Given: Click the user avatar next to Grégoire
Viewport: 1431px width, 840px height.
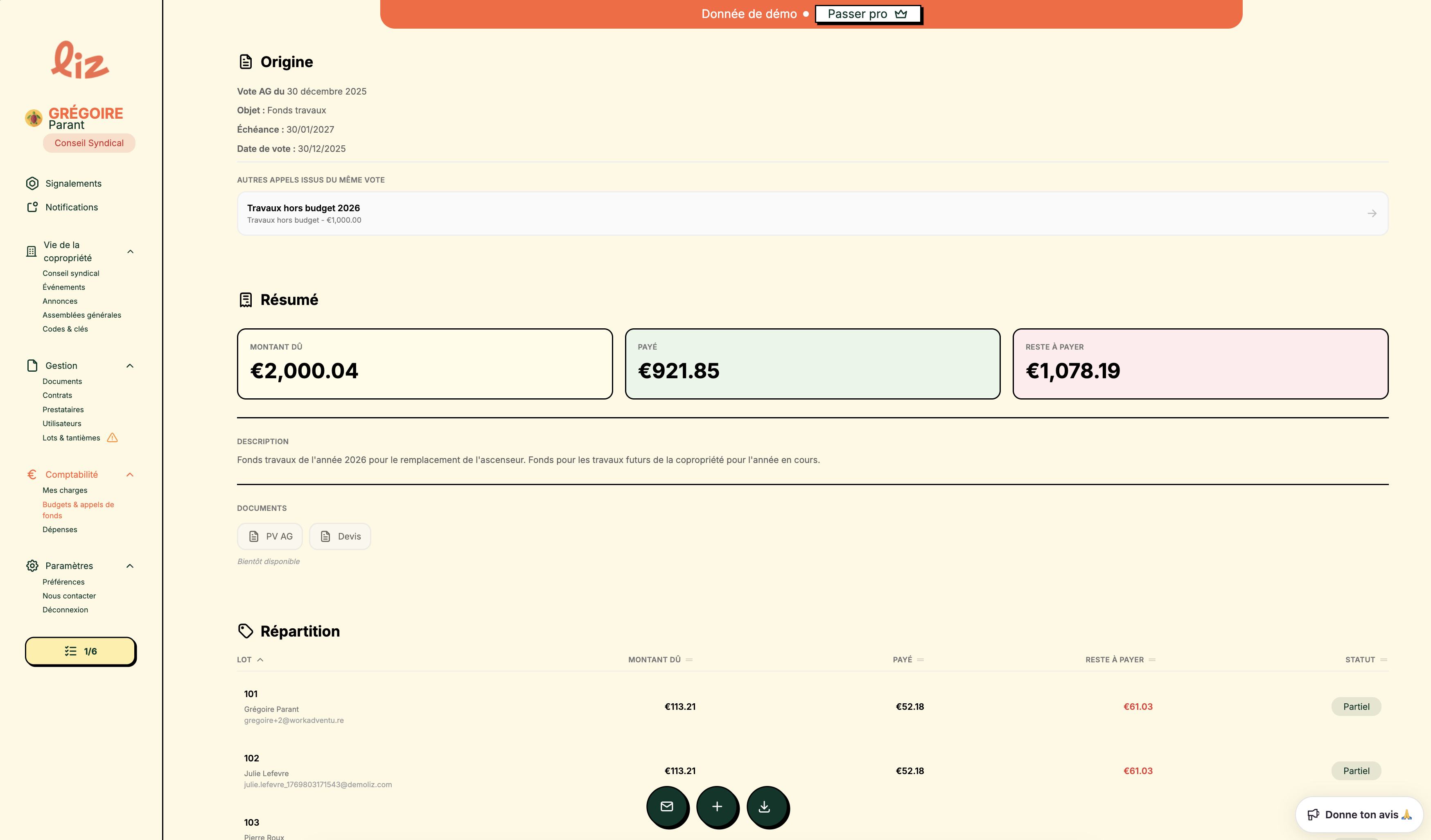Looking at the screenshot, I should click(x=34, y=118).
